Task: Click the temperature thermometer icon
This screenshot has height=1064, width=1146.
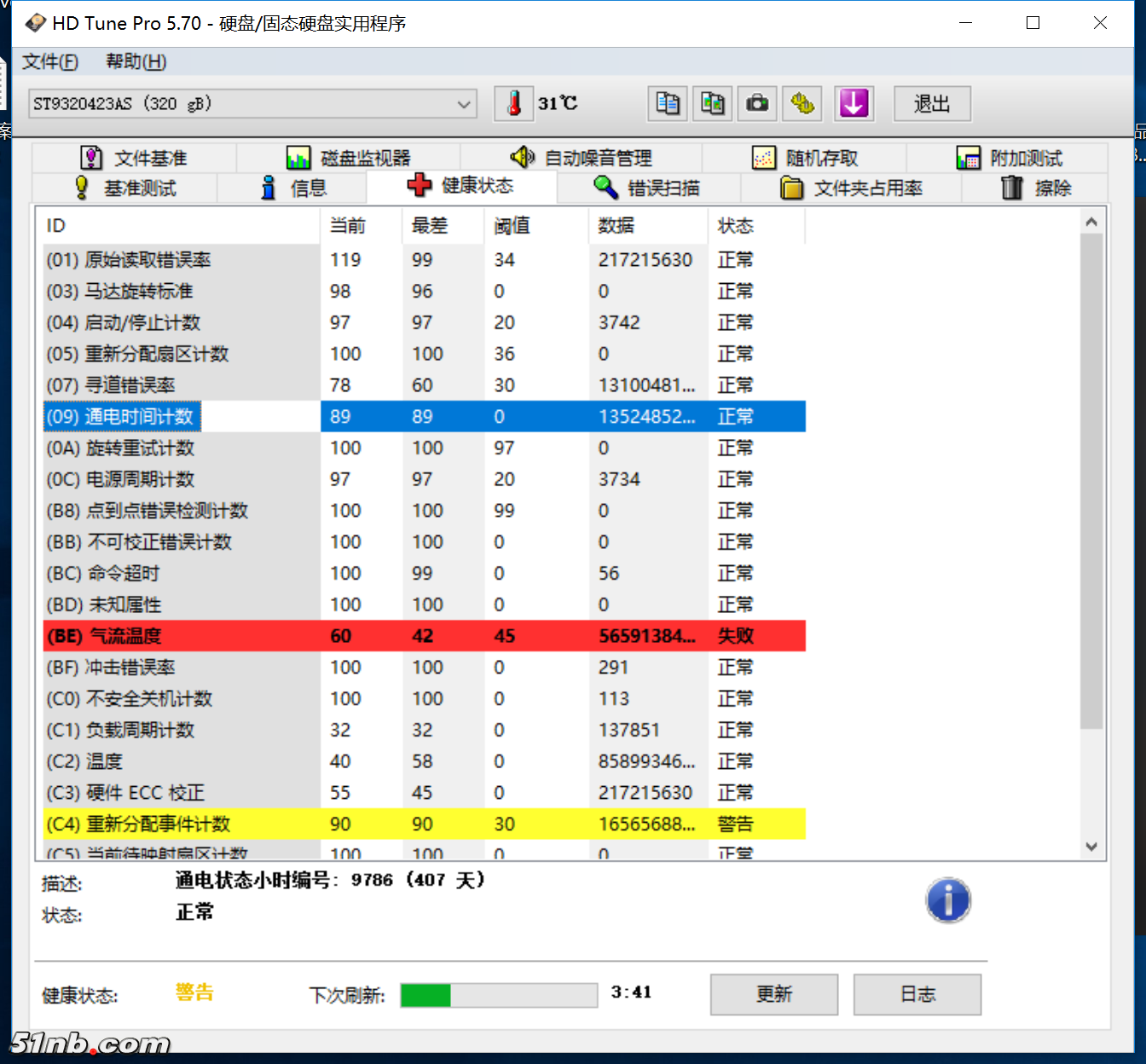Action: (x=513, y=103)
